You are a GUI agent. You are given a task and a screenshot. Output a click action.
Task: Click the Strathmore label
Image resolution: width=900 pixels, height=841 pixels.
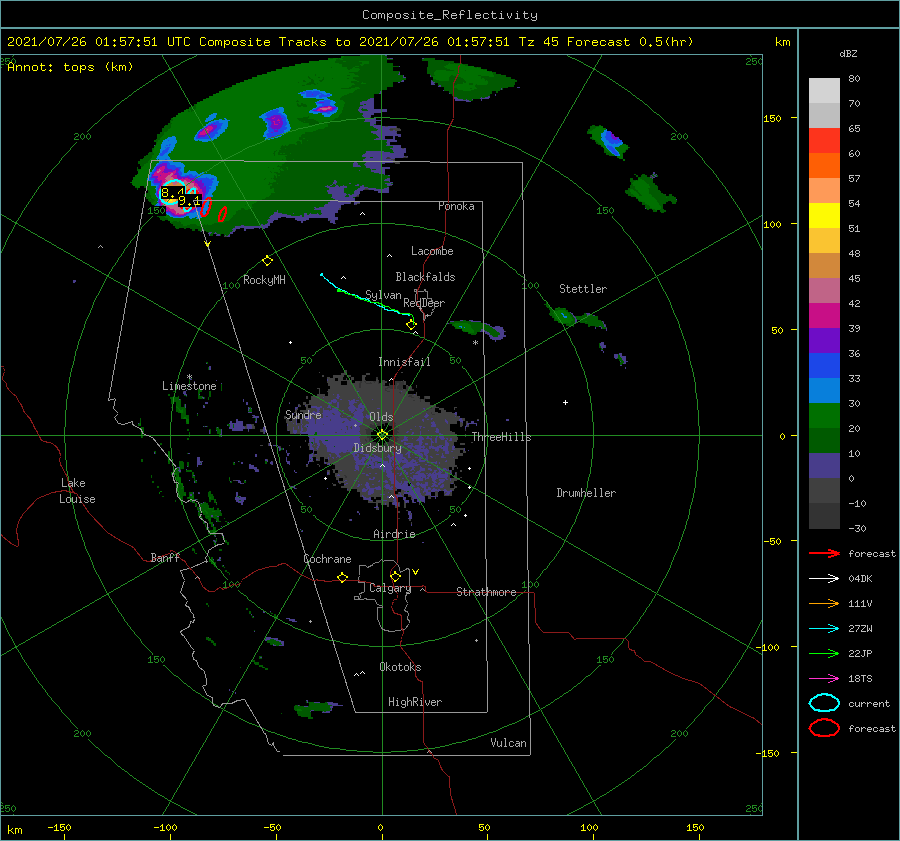point(486,592)
